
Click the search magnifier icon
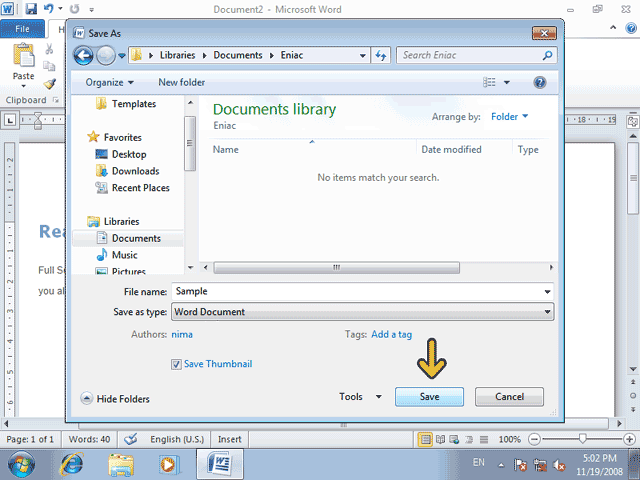pos(547,55)
